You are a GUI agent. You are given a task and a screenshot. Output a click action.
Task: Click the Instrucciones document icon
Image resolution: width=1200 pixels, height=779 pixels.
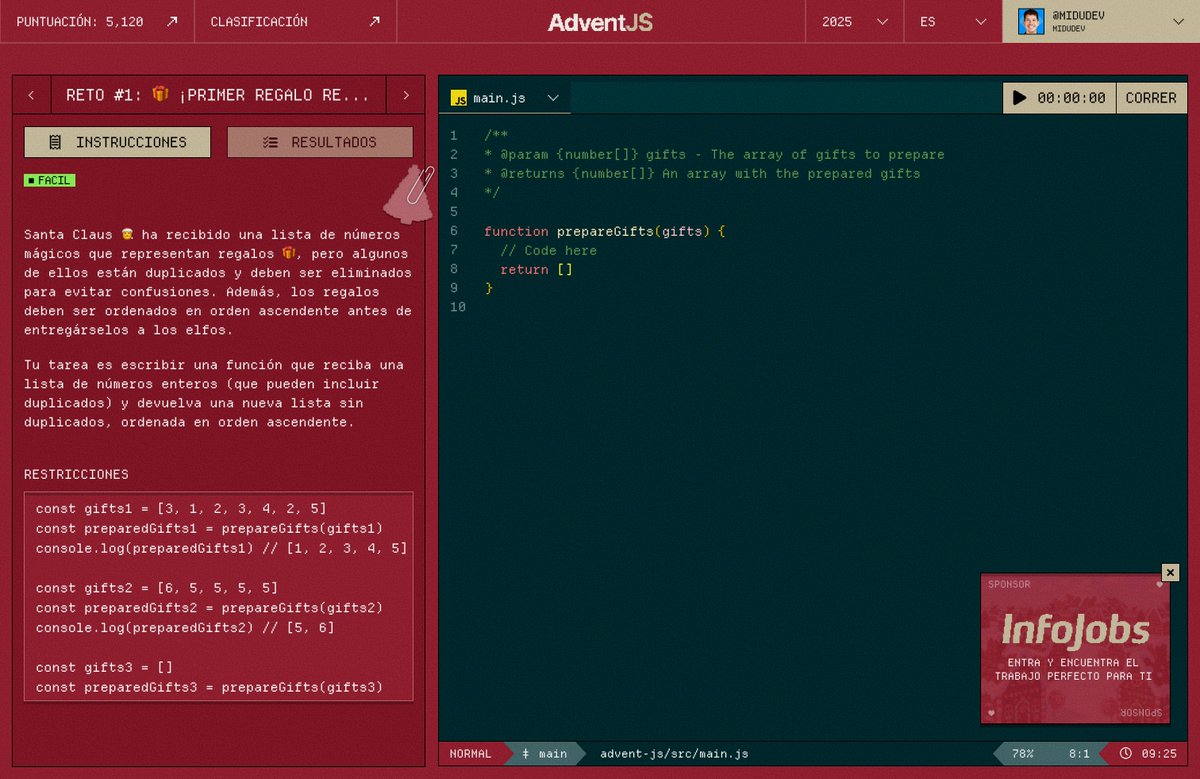click(x=55, y=142)
